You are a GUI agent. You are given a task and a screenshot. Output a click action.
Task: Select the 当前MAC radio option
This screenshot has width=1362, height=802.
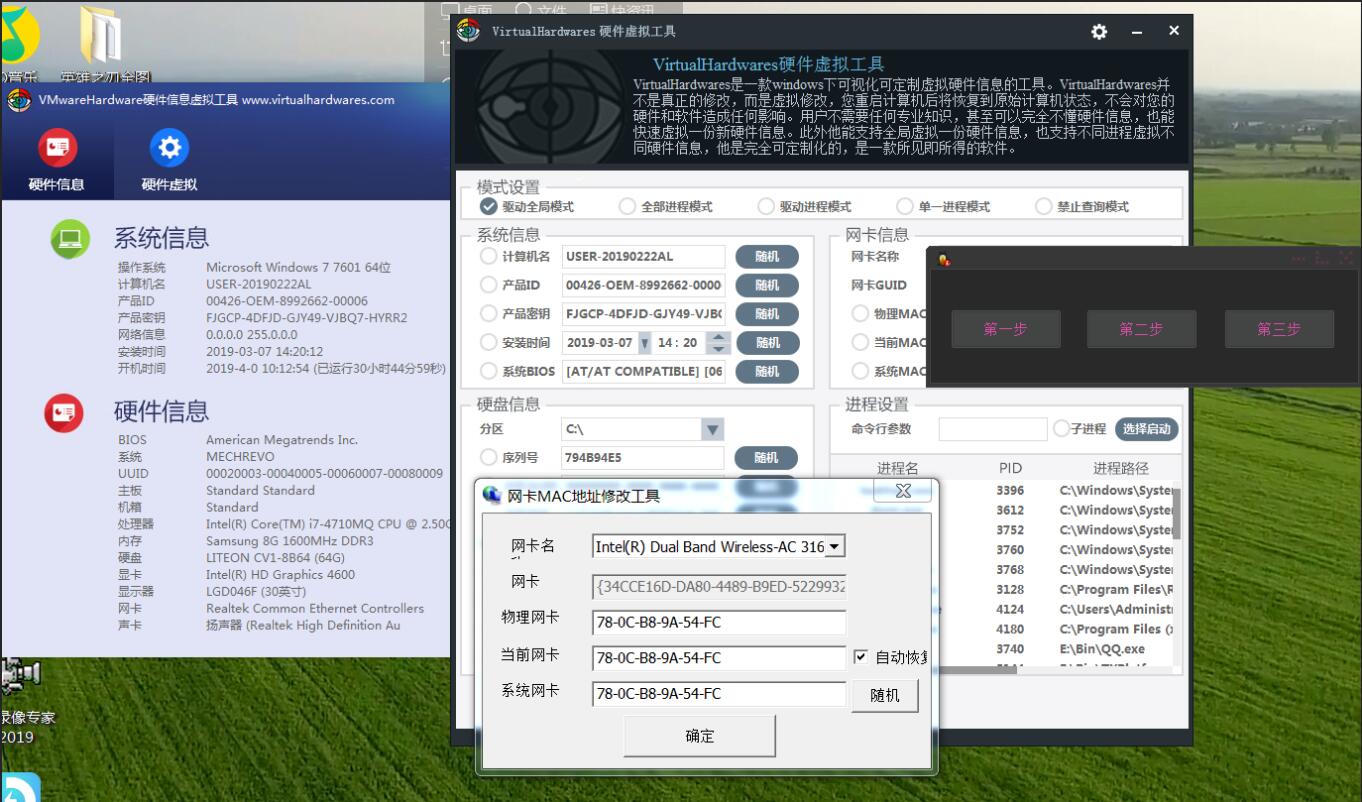click(860, 342)
